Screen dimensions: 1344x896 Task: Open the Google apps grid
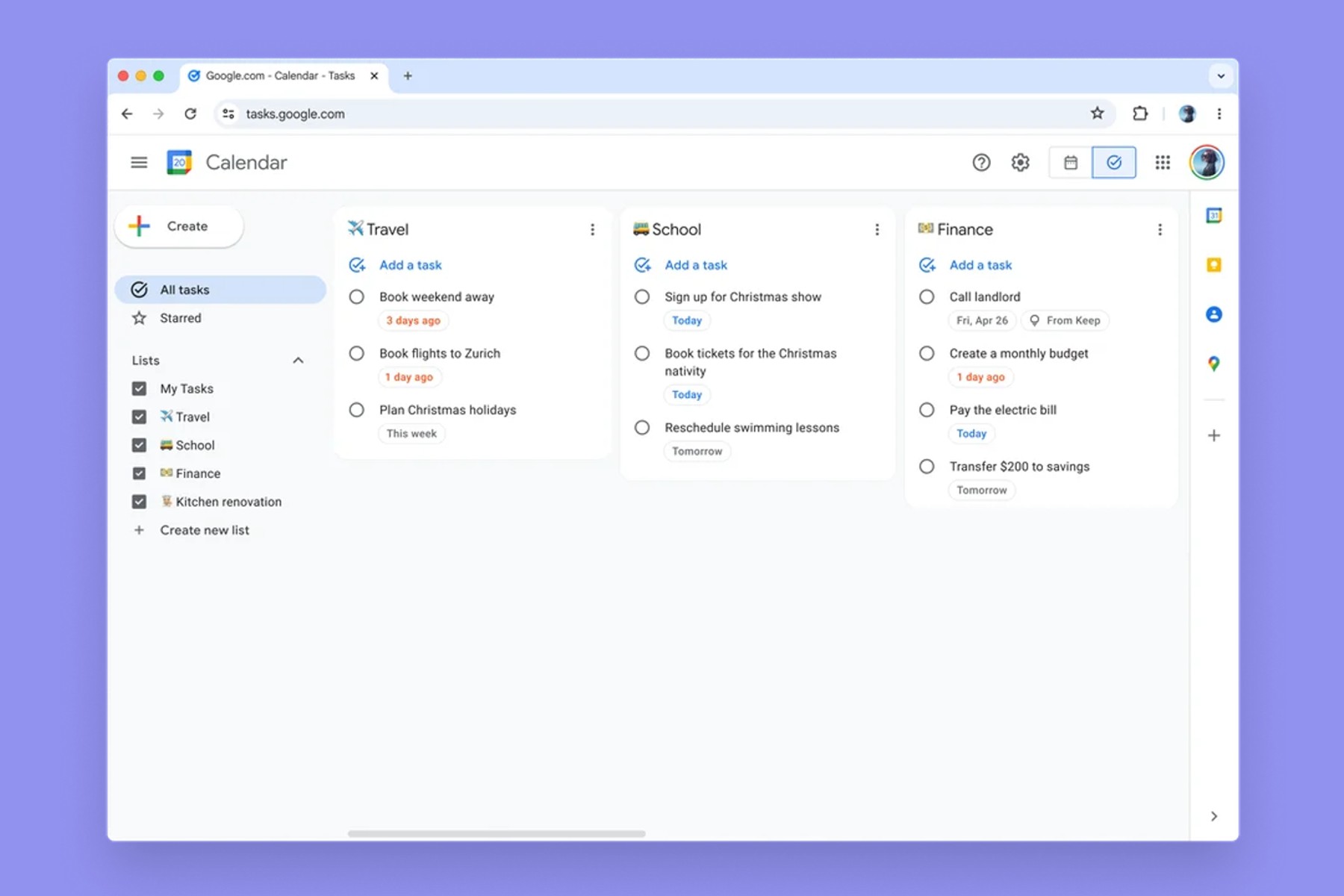pyautogui.click(x=1162, y=162)
